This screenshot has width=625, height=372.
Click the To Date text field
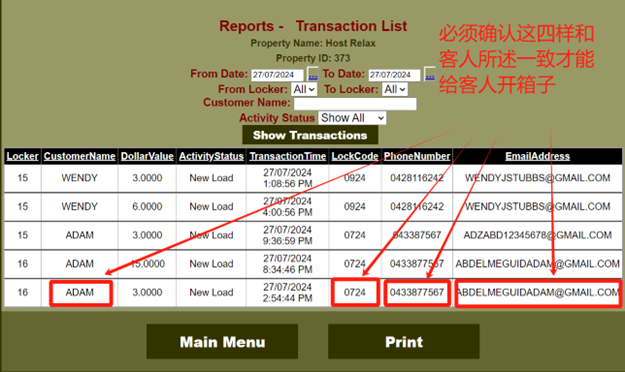pos(394,75)
